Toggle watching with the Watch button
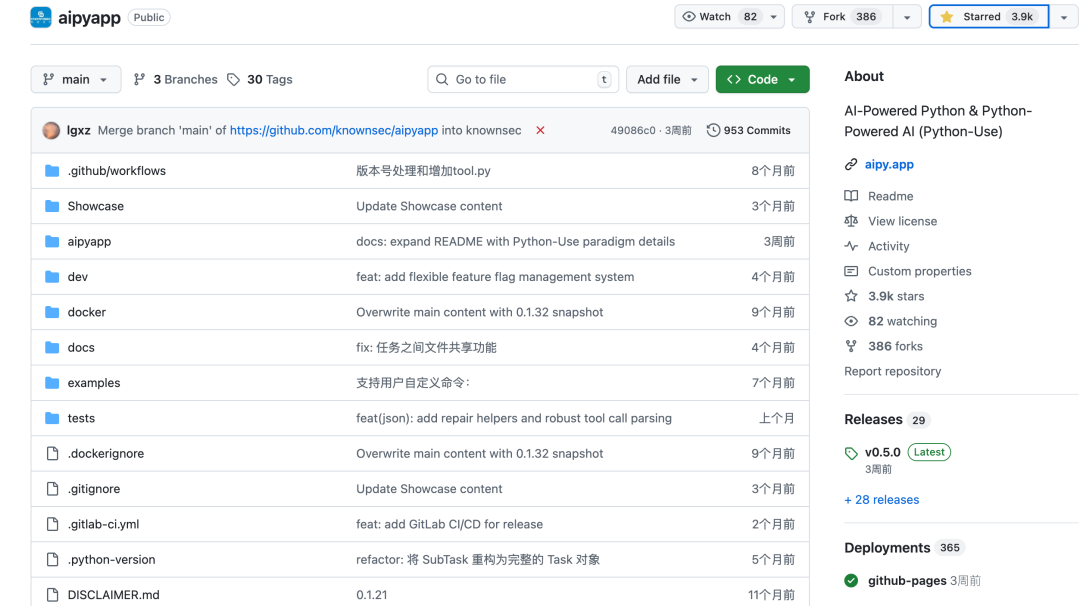The image size is (1080, 606). (716, 16)
